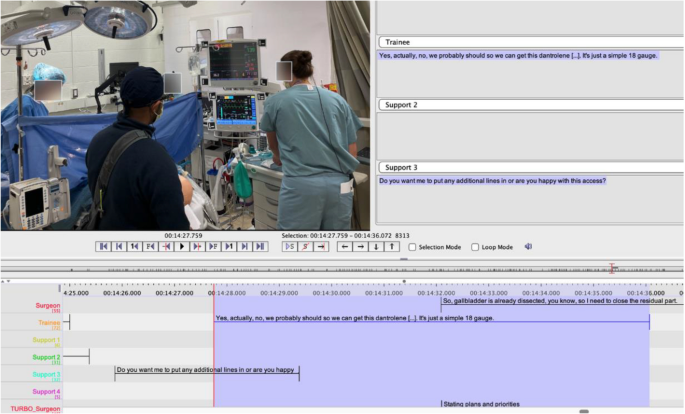Click the current time display 00:14:27.759
Image resolution: width=685 pixels, height=414 pixels.
(183, 236)
